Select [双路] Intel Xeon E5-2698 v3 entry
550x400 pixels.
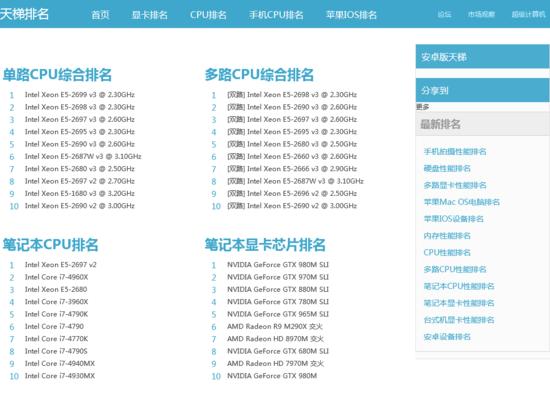click(292, 95)
